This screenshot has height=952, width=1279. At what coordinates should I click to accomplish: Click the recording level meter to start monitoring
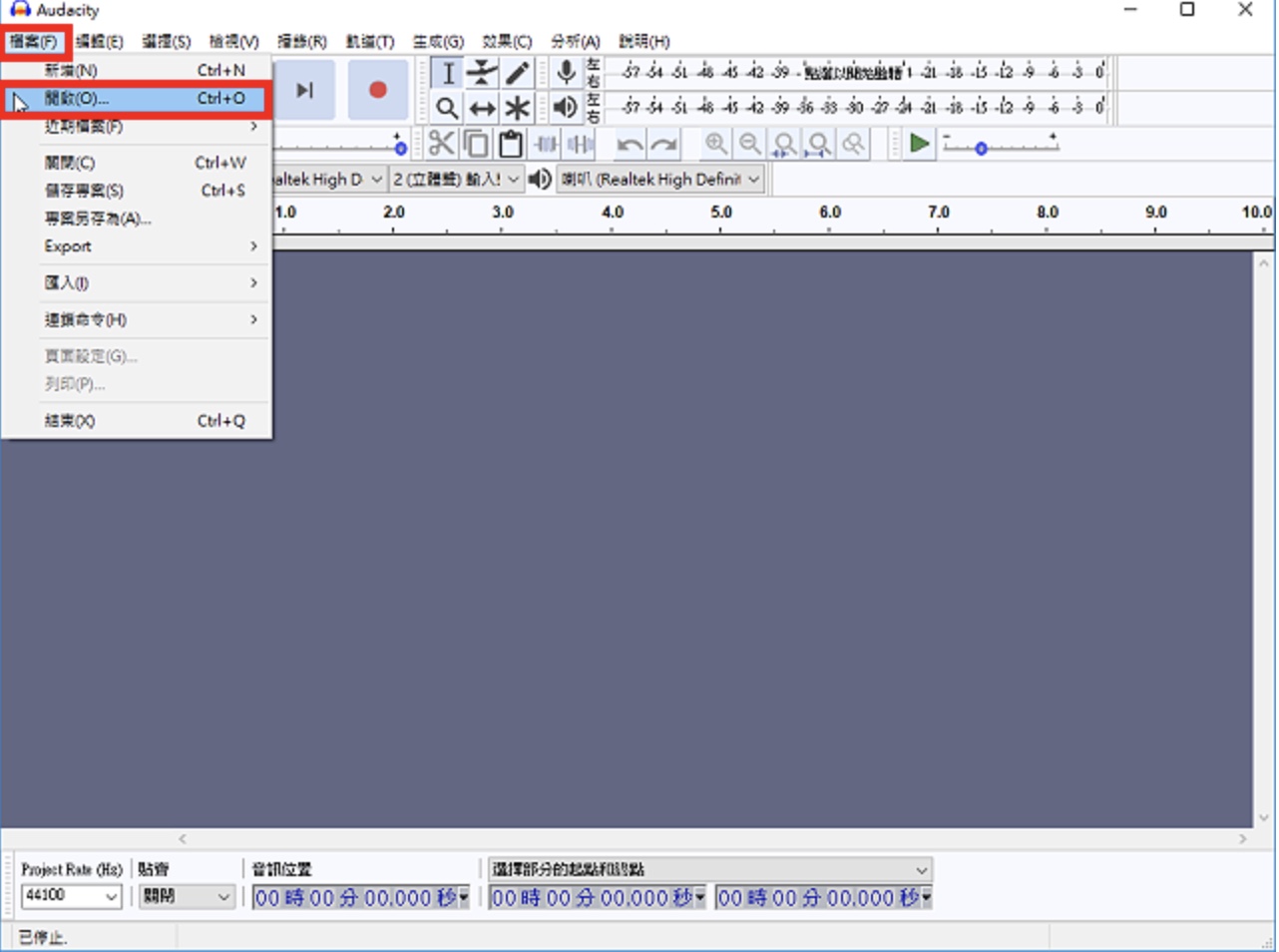point(863,72)
